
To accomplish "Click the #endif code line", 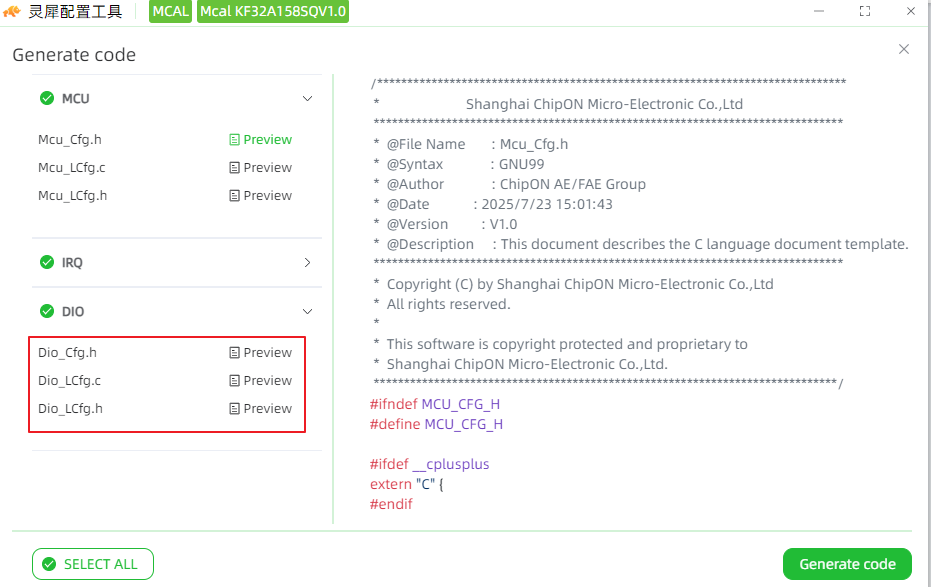I will [391, 504].
